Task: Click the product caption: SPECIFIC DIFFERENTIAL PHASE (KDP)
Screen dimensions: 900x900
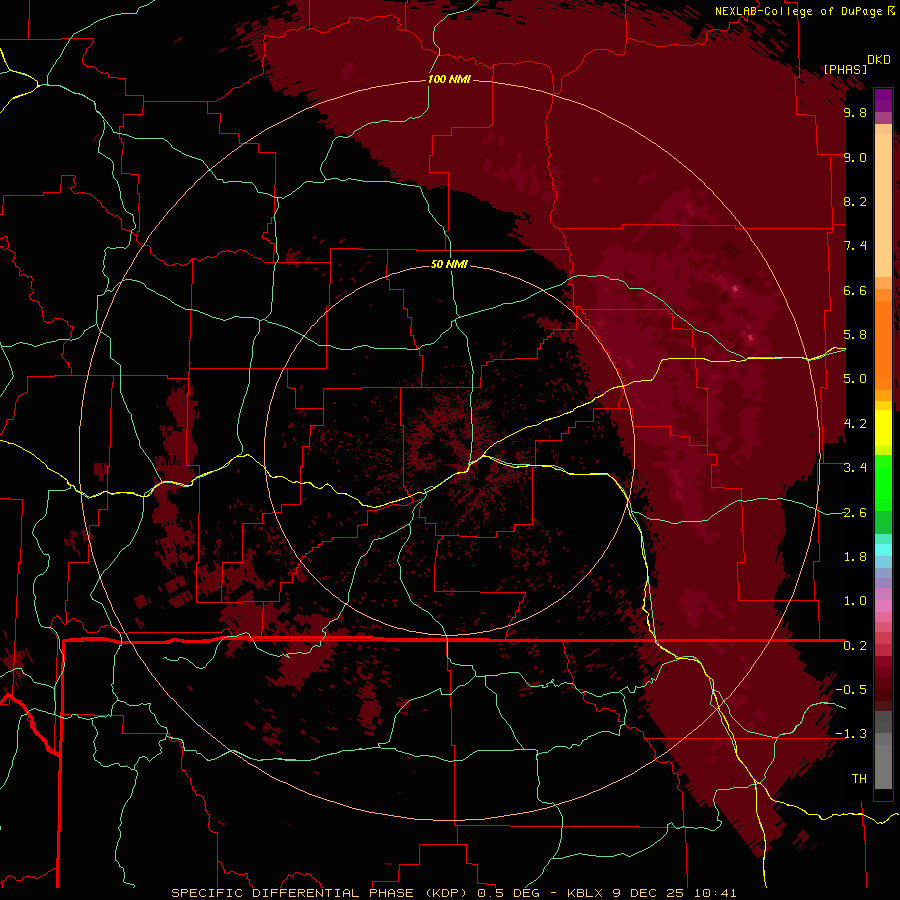Action: point(320,893)
